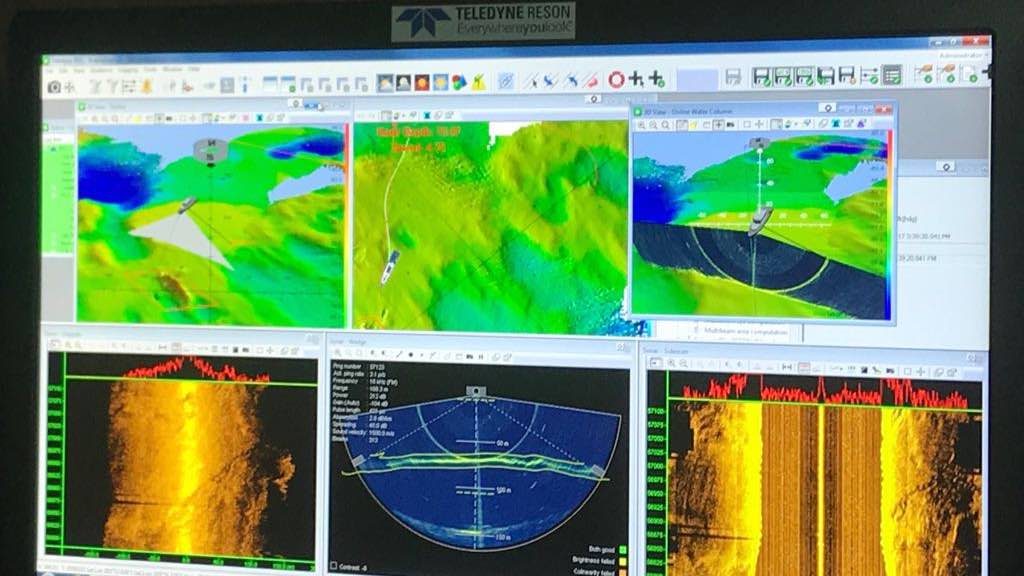Click the blue pencil grid icon
Image resolution: width=1024 pixels, height=576 pixels.
pos(506,81)
